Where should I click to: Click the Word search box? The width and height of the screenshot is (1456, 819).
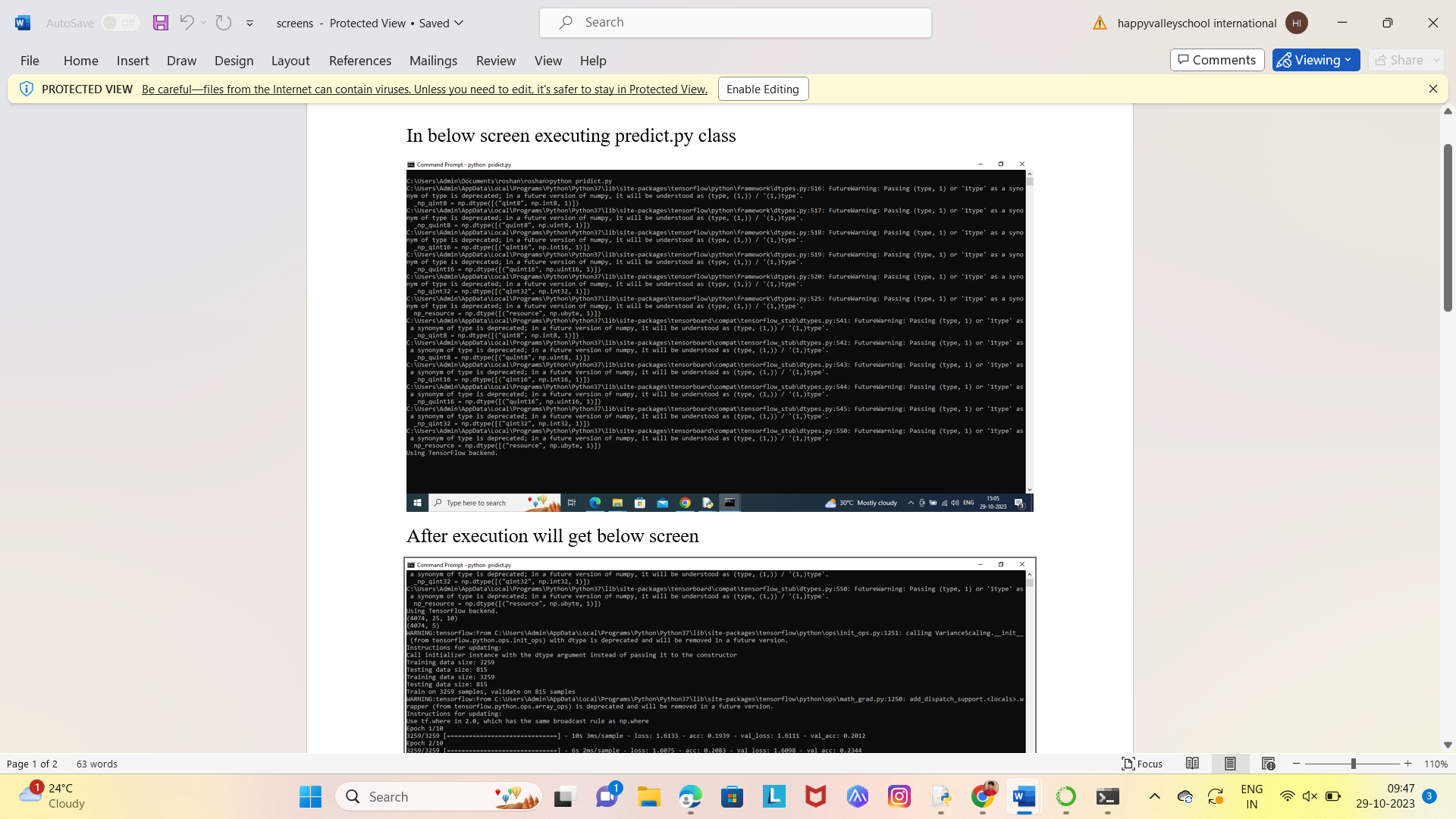click(x=735, y=23)
